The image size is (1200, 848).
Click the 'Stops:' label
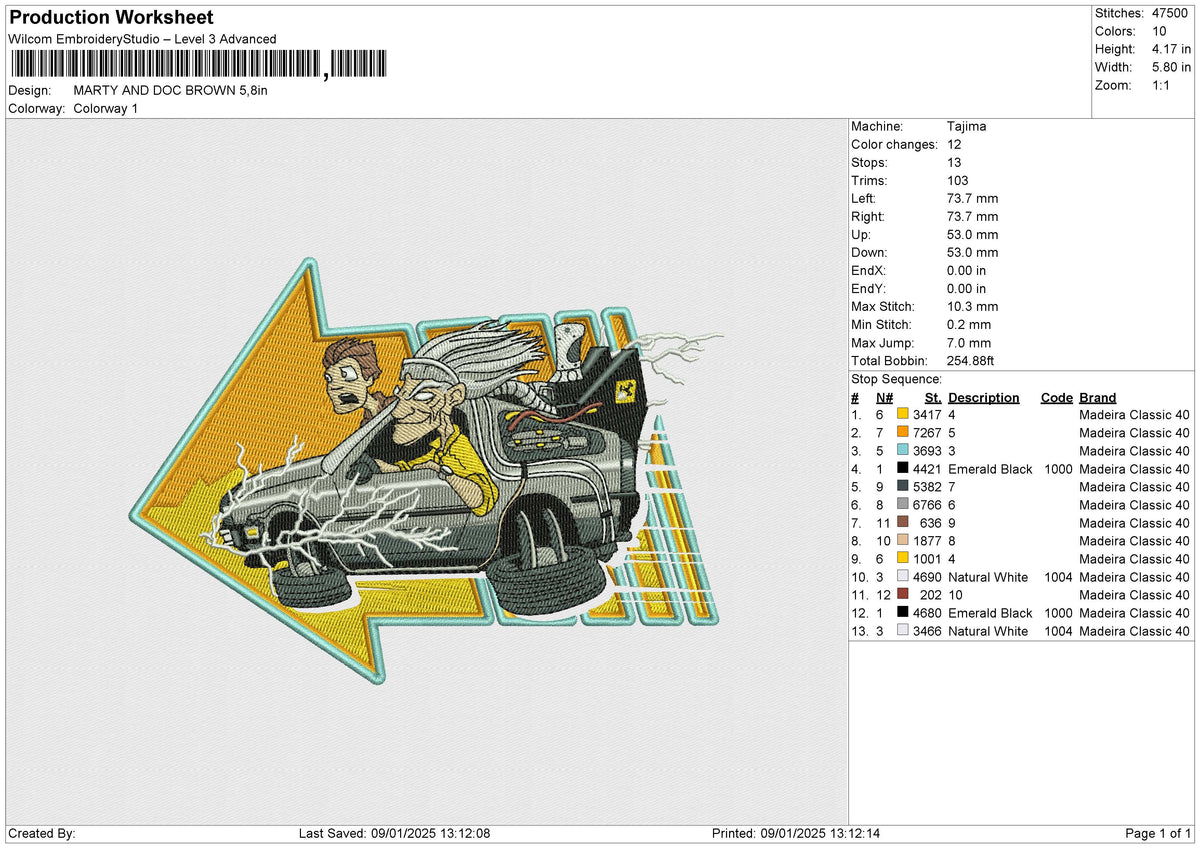[x=869, y=162]
